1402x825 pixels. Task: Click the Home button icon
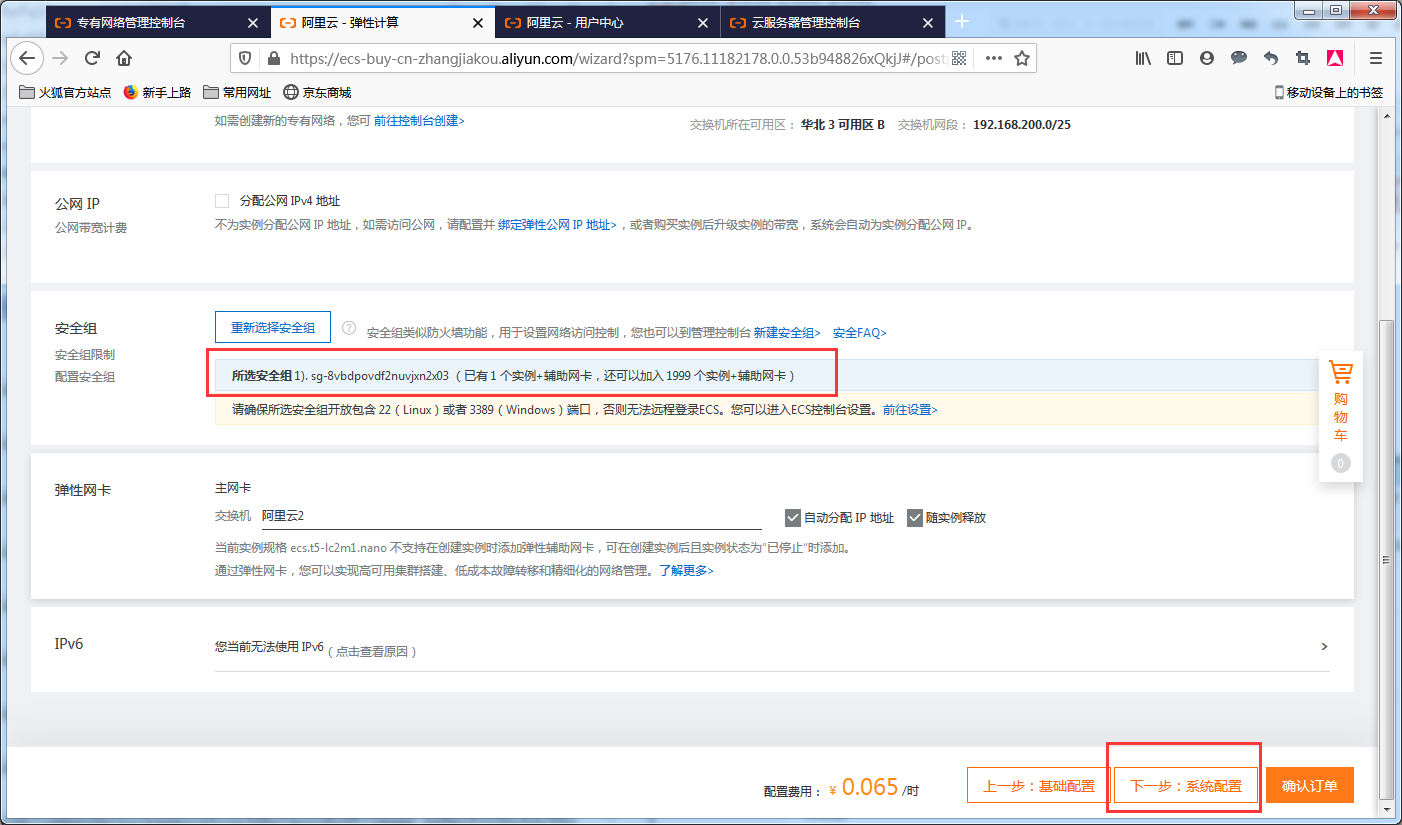(124, 58)
